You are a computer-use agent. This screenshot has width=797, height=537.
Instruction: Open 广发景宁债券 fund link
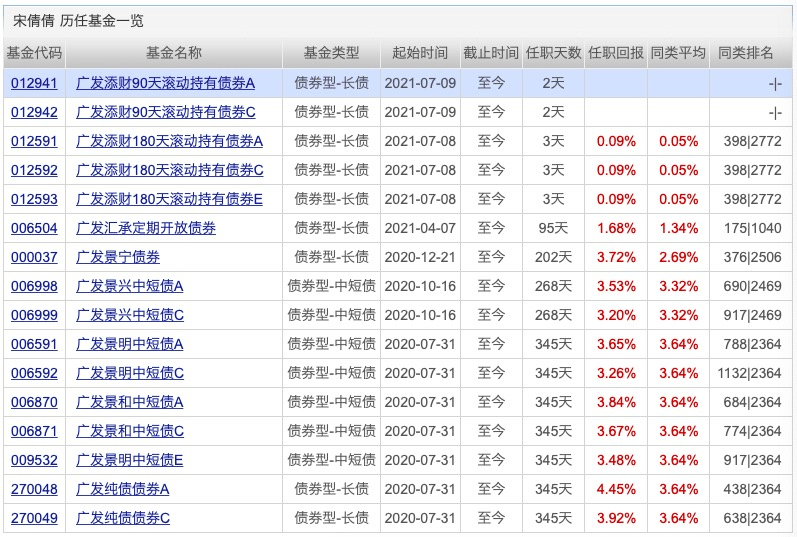[118, 257]
